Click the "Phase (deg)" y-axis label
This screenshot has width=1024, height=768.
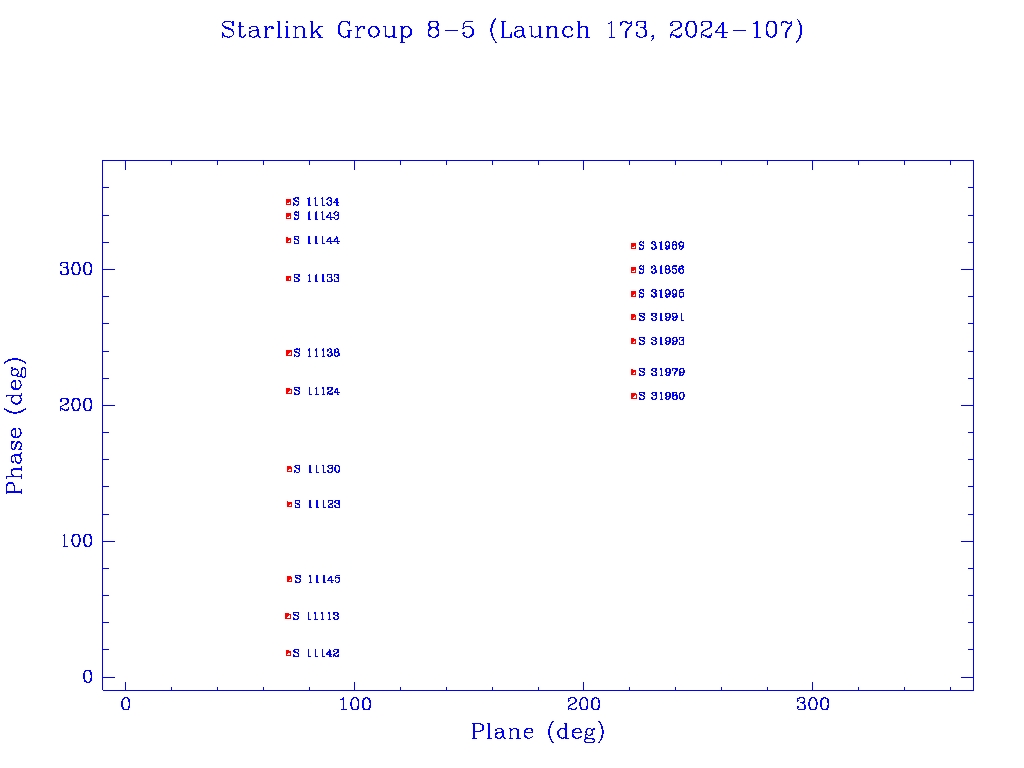tap(15, 425)
